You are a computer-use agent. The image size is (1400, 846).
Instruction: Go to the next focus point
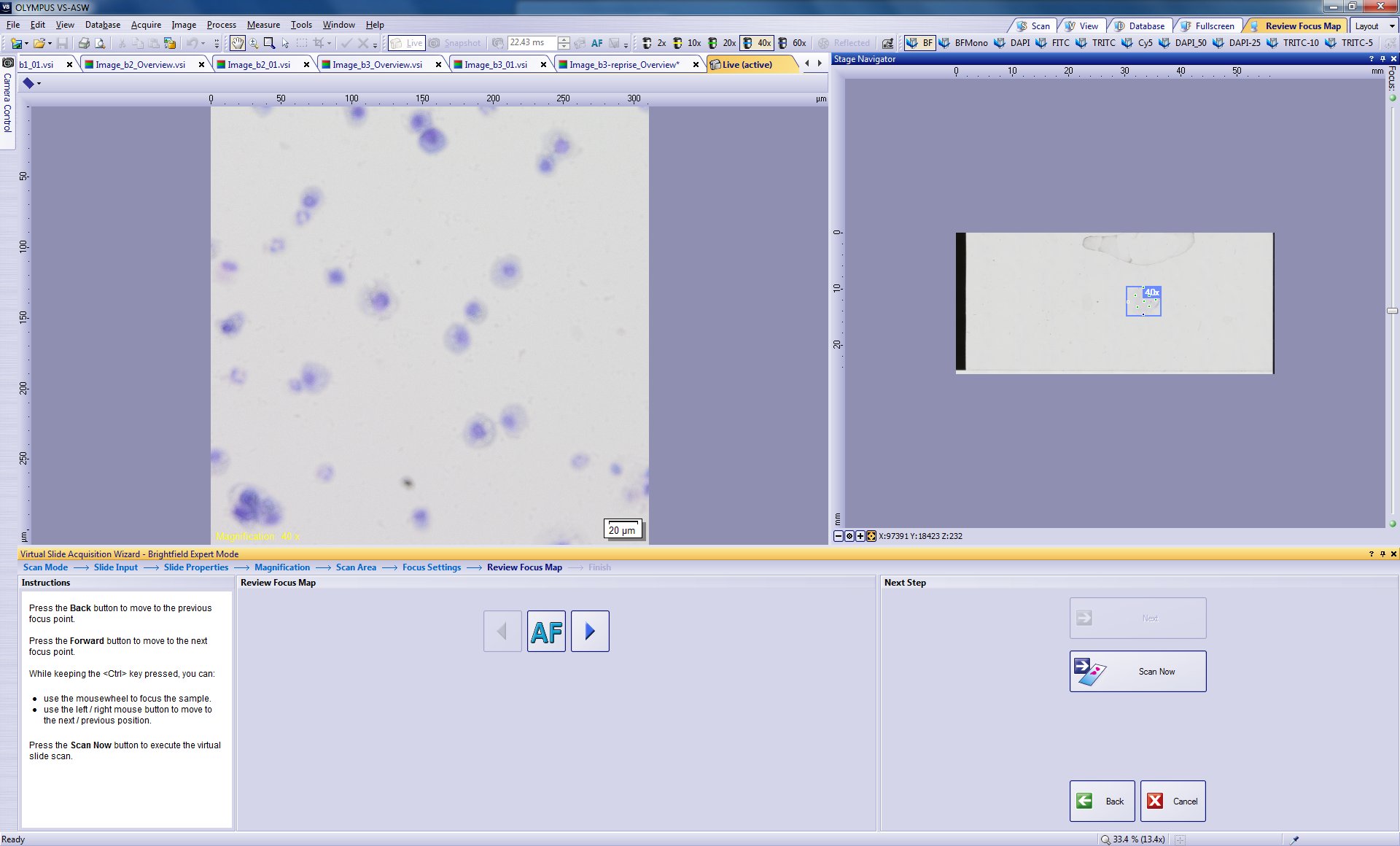(x=590, y=632)
